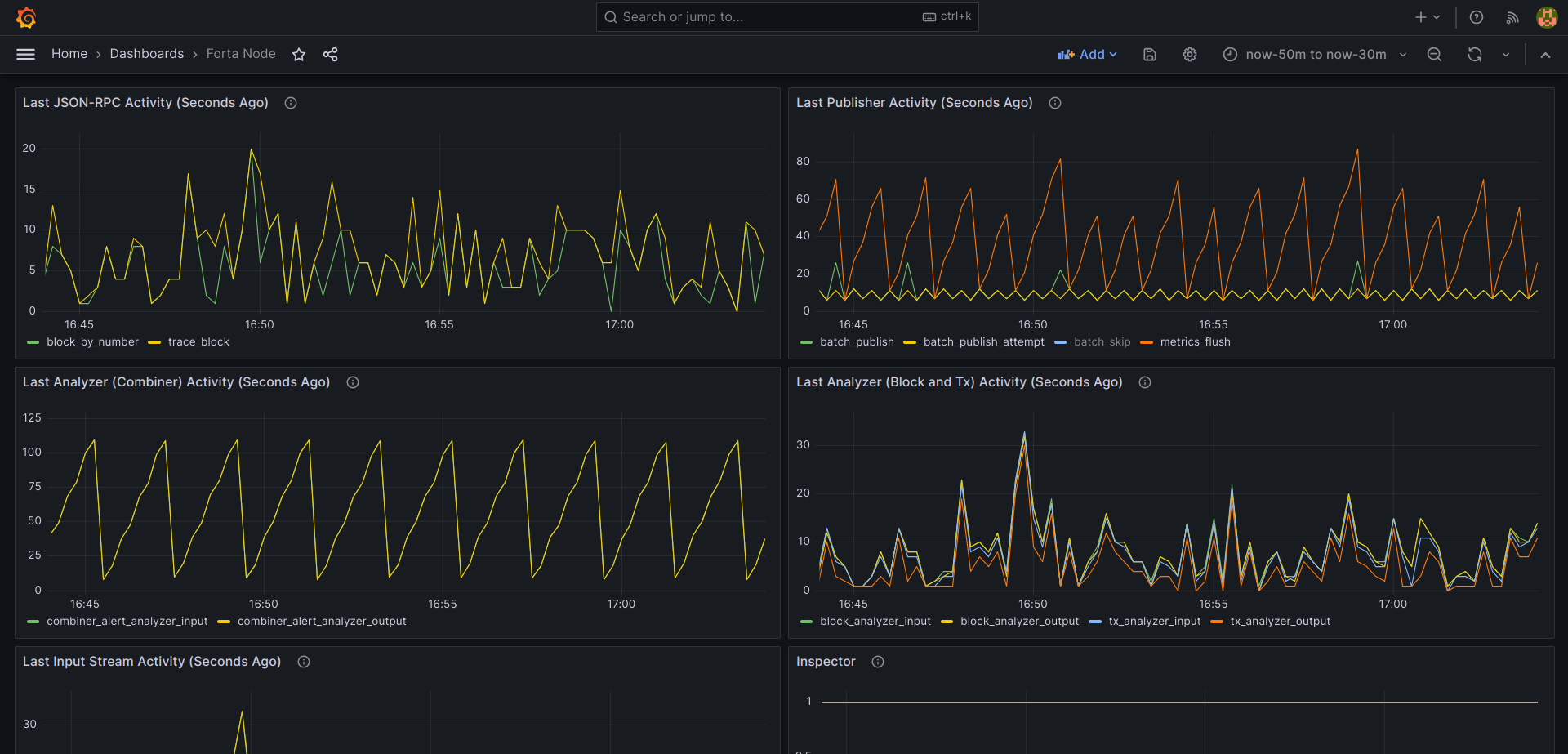Viewport: 1568px width, 754px height.
Task: Open Last Input Stream Activity panel title
Action: pos(152,662)
